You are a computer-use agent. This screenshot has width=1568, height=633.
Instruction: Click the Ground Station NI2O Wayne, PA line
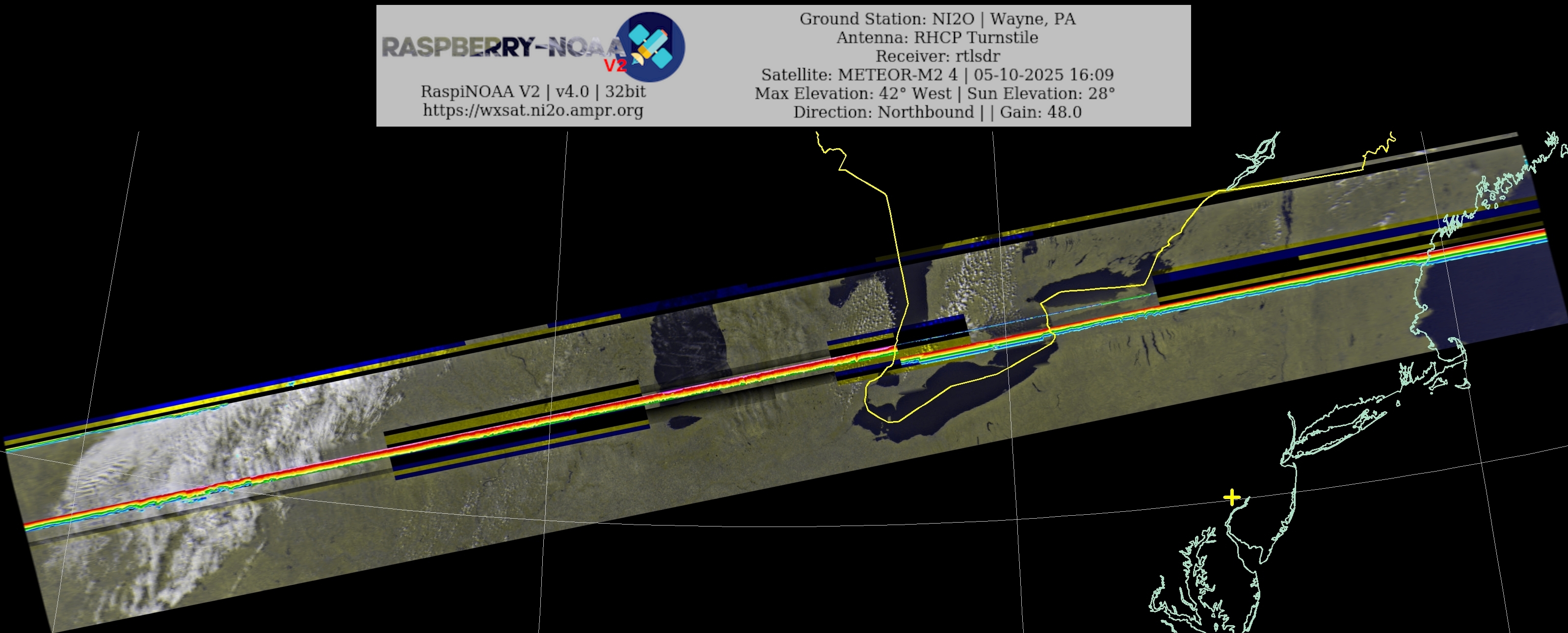937,19
